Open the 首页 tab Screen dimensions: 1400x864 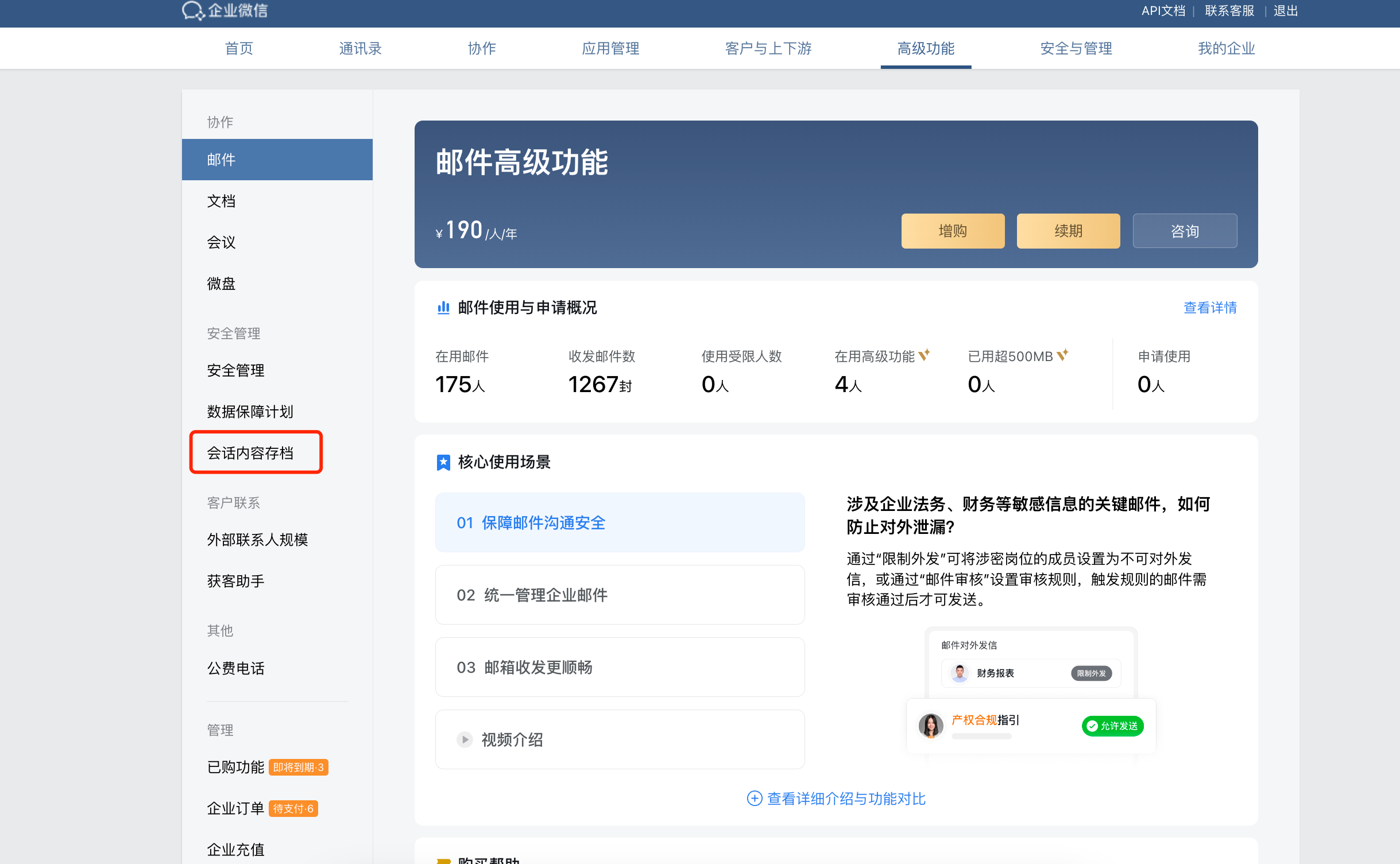239,48
